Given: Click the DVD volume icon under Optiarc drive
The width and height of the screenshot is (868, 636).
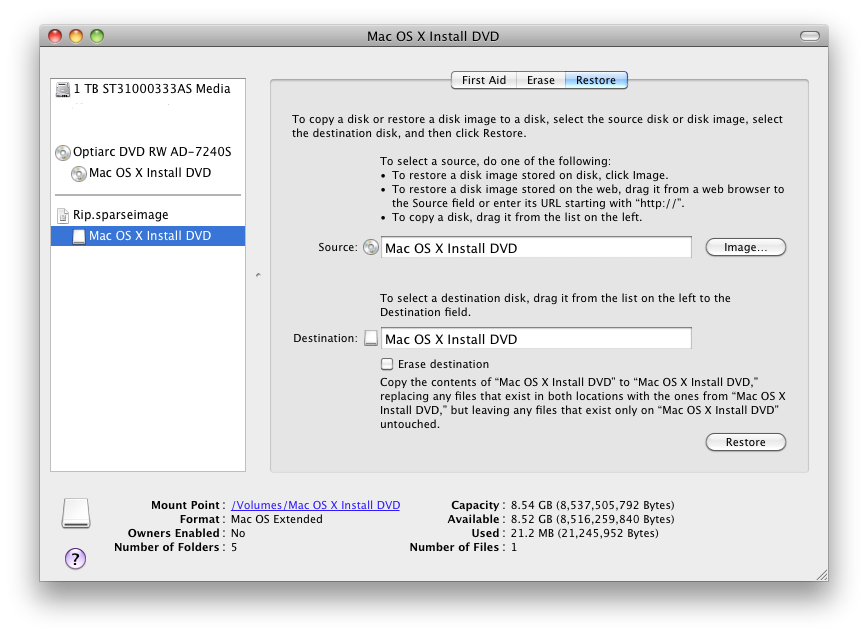Looking at the screenshot, I should tap(79, 173).
